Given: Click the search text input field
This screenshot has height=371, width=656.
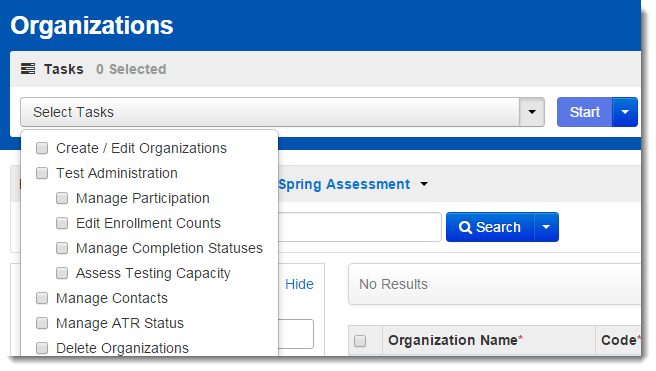Looking at the screenshot, I should (x=359, y=227).
